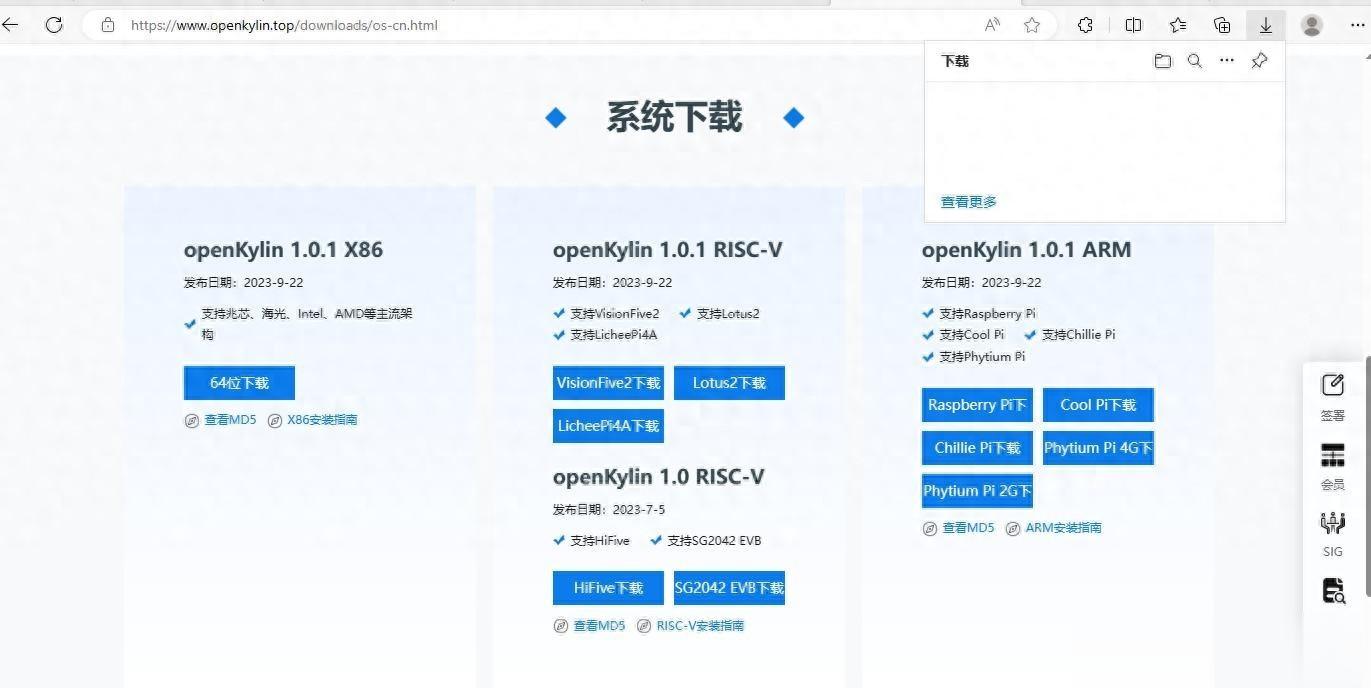Click link icon beside ARM安装指南
This screenshot has width=1371, height=688.
pyautogui.click(x=1013, y=528)
